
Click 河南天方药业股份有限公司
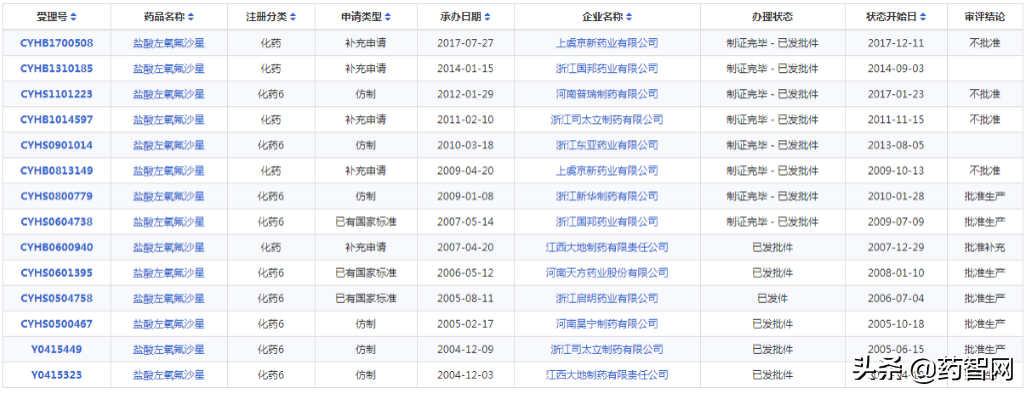click(x=607, y=273)
